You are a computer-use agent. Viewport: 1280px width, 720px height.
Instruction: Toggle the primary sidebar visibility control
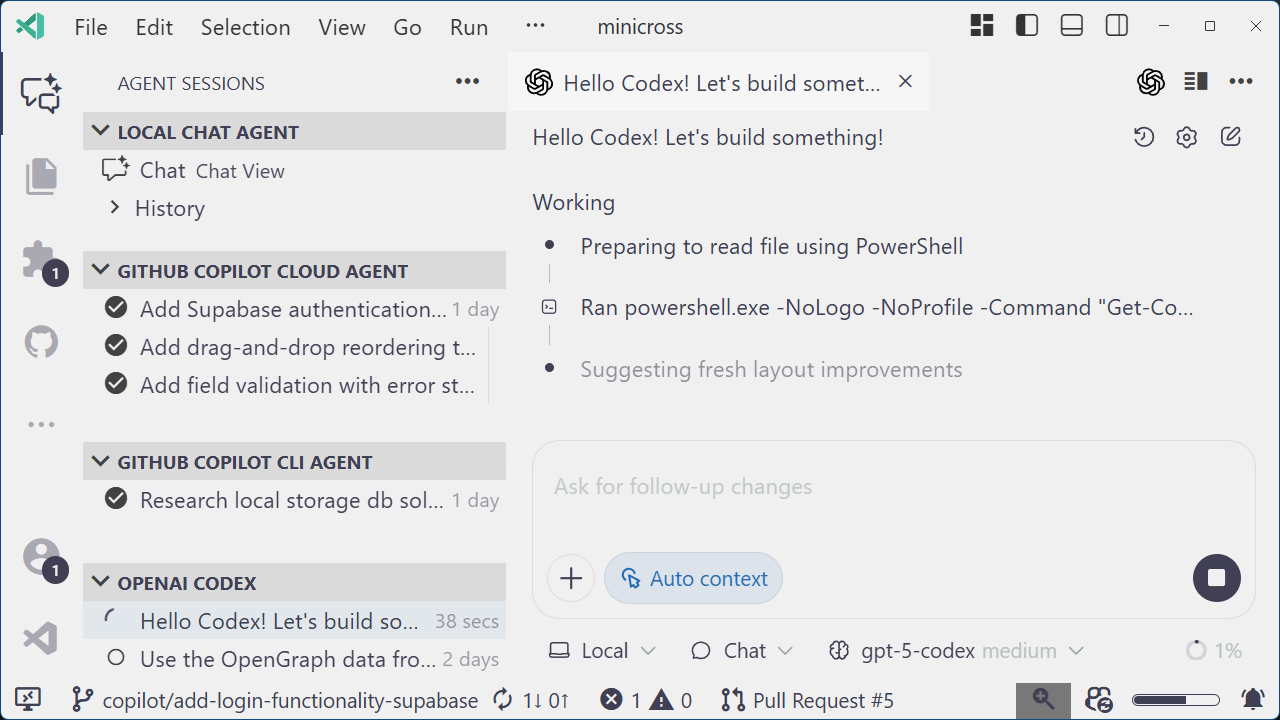pyautogui.click(x=1026, y=25)
